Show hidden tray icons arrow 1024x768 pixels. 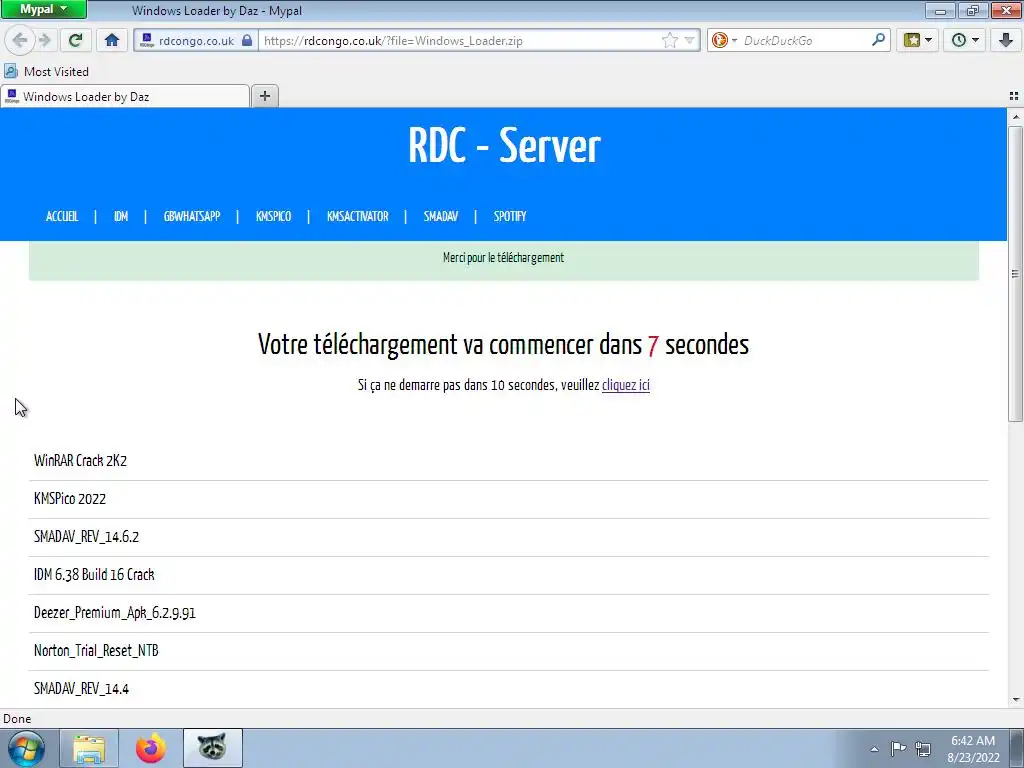[x=874, y=749]
